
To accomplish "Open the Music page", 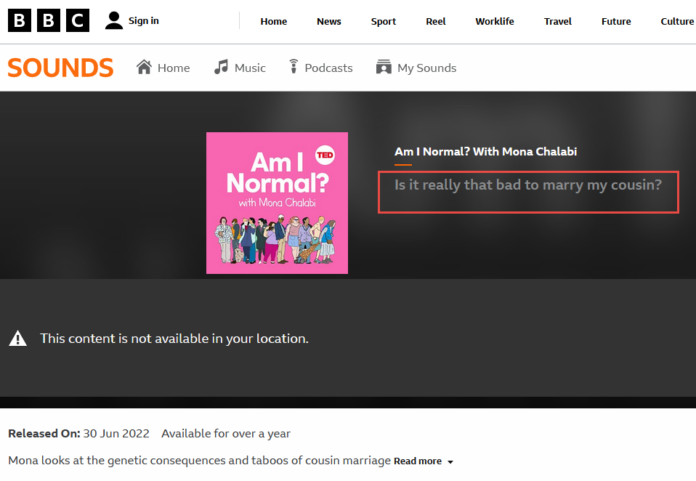I will pos(250,68).
